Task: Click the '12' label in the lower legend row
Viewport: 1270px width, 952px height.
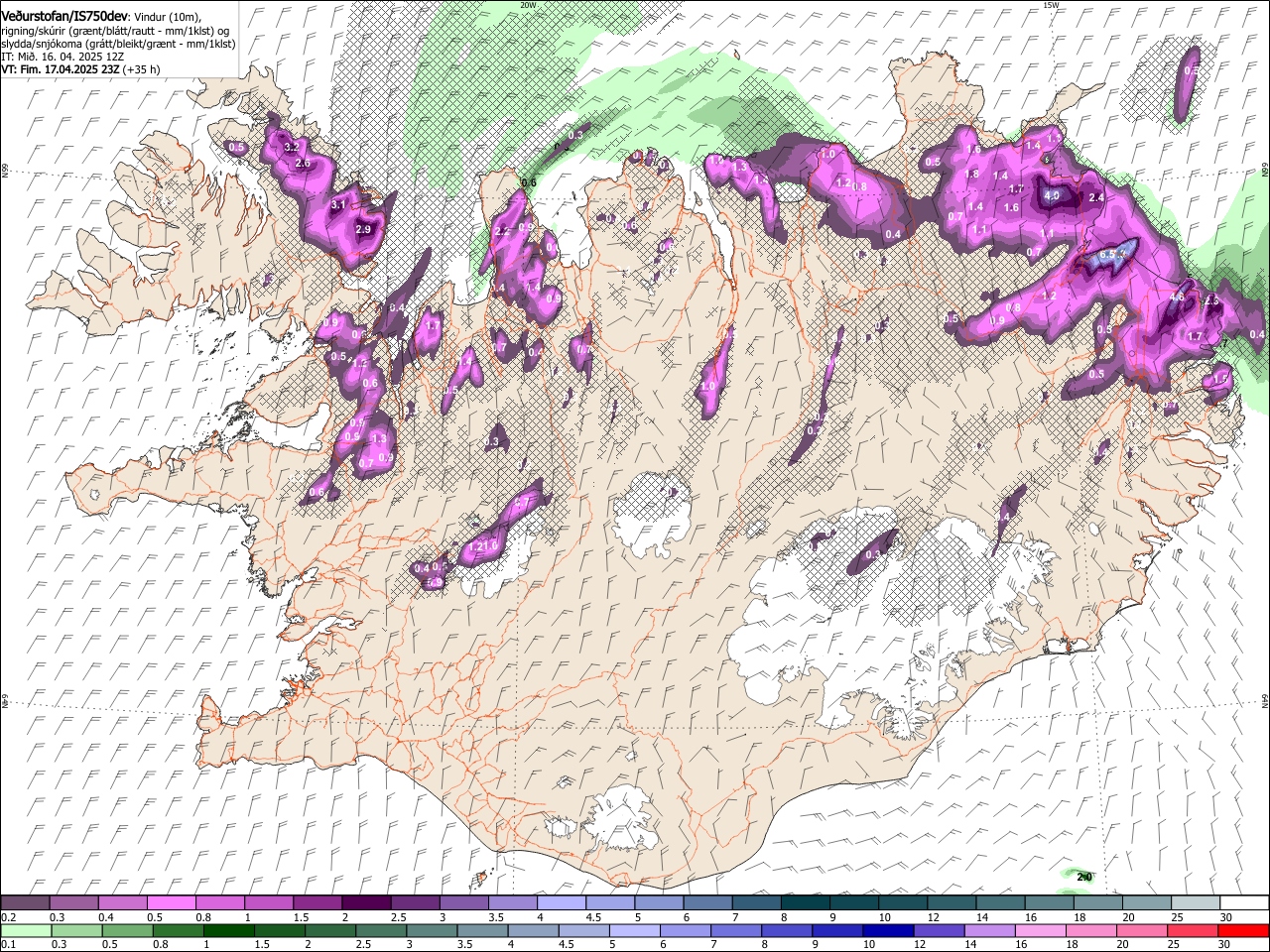Action: pos(920,944)
